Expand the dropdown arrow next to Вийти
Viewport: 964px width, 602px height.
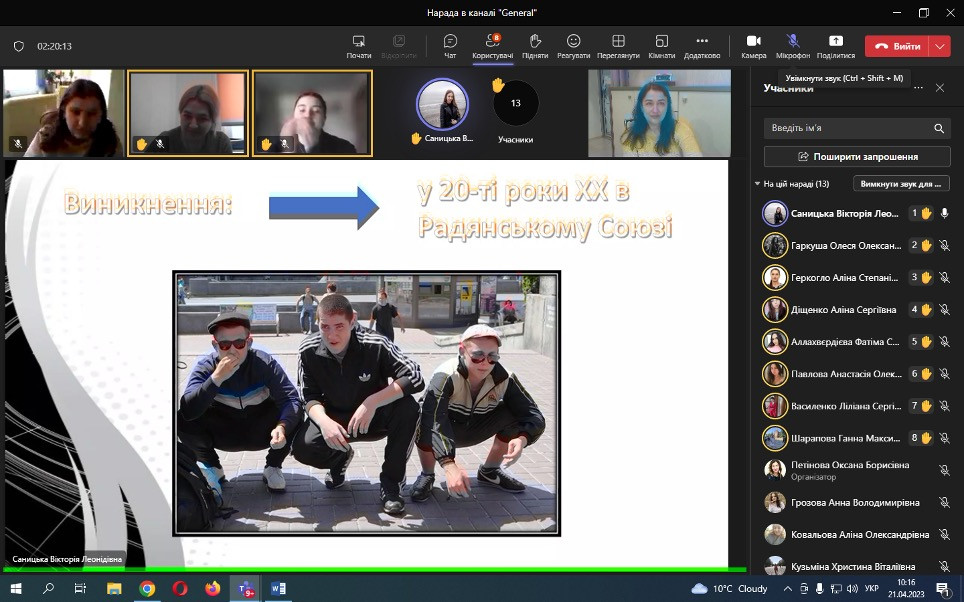[939, 46]
